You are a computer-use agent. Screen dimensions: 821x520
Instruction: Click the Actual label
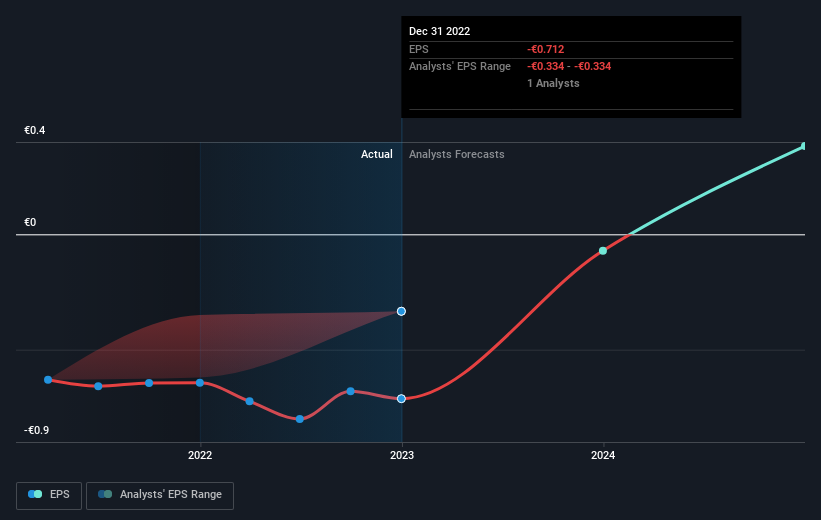(x=376, y=154)
